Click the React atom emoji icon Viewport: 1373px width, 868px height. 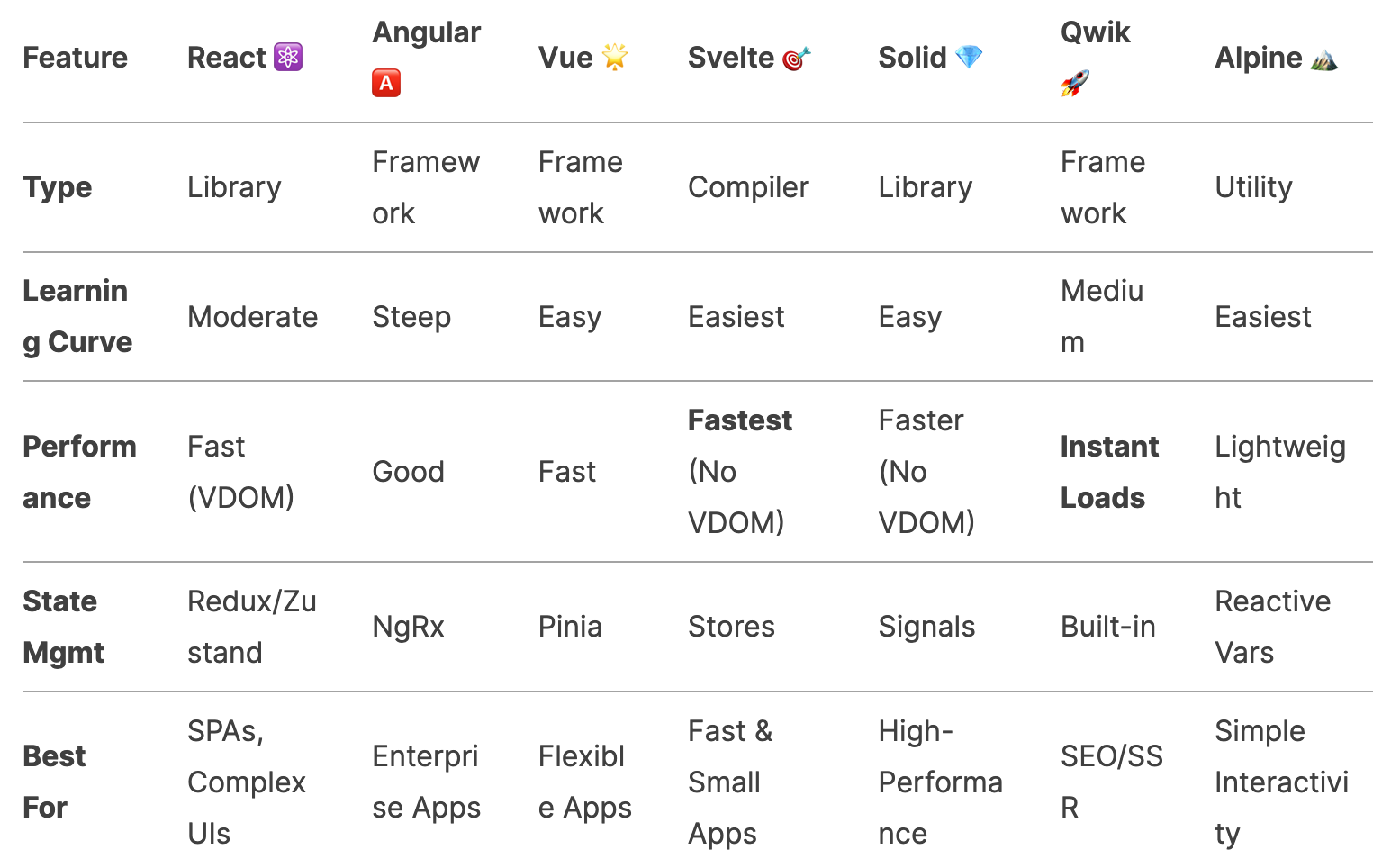(288, 57)
